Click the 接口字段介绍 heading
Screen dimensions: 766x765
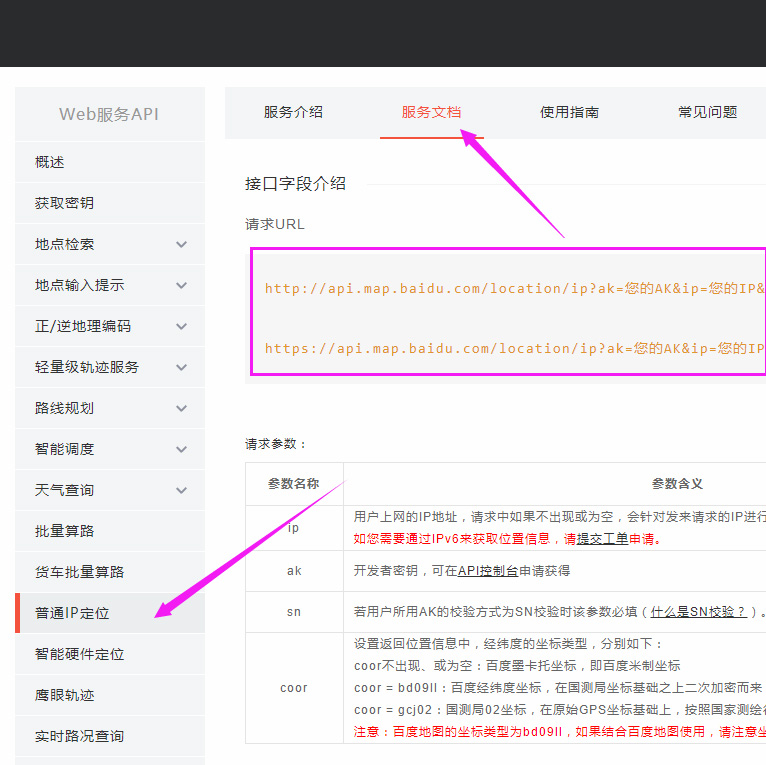coord(295,184)
